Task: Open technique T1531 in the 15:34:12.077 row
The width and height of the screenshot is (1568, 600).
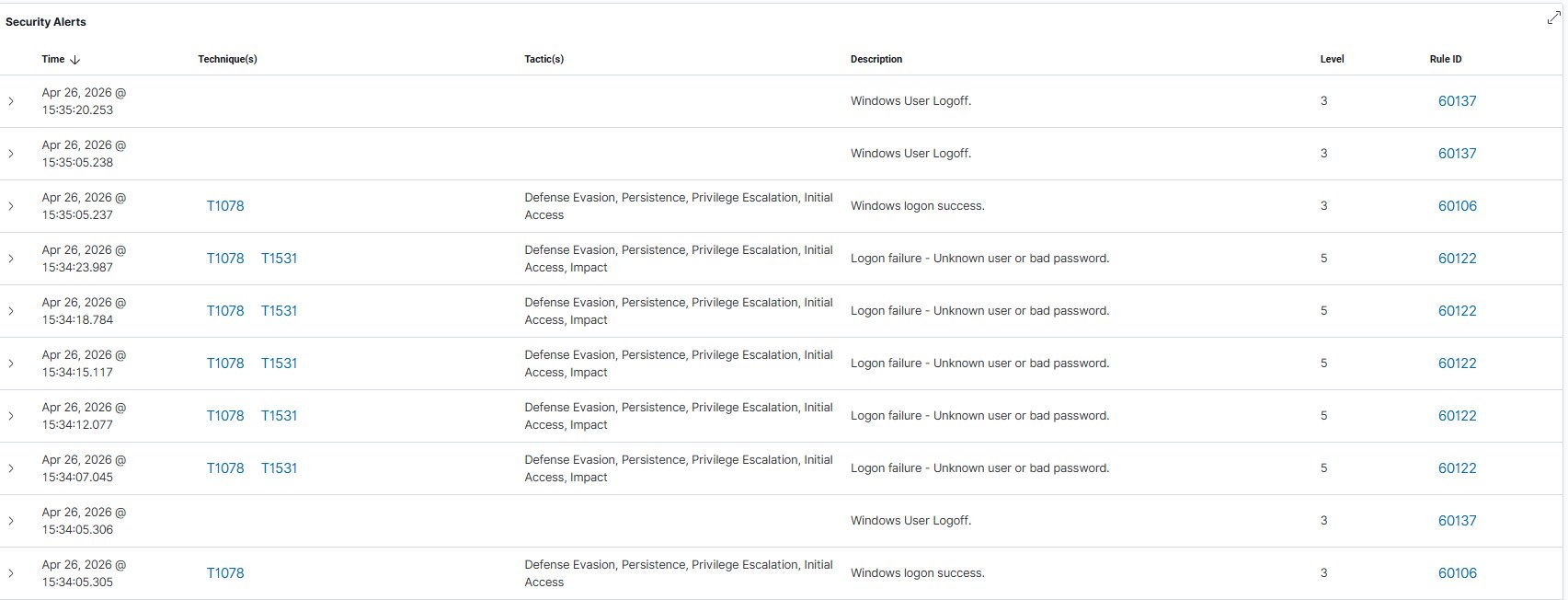Action: click(x=279, y=416)
